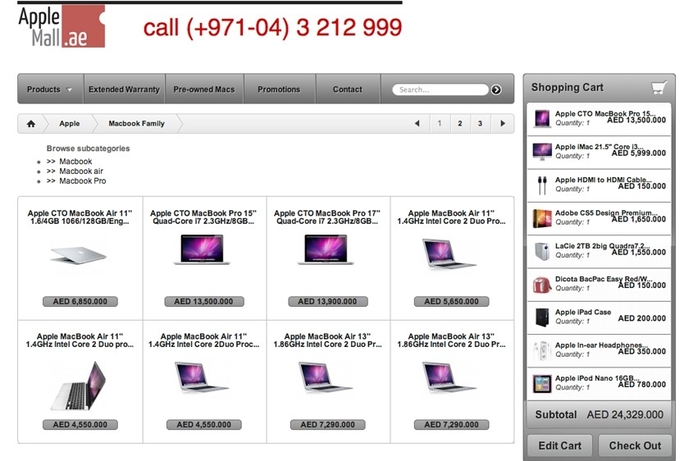693x461 pixels.
Task: Click the iPod Nano cart thumbnail icon
Action: point(542,384)
